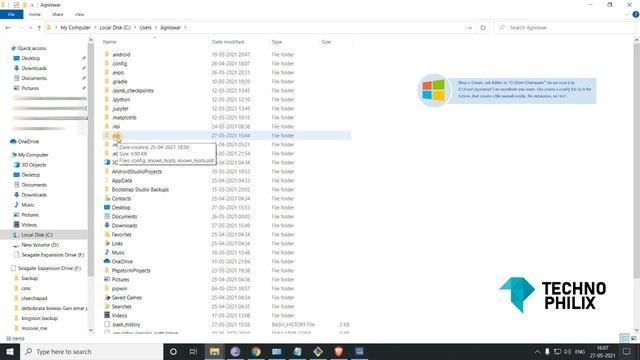Screen dimensions: 640x360
Task: Select Searches folder icon
Action: tap(107, 307)
